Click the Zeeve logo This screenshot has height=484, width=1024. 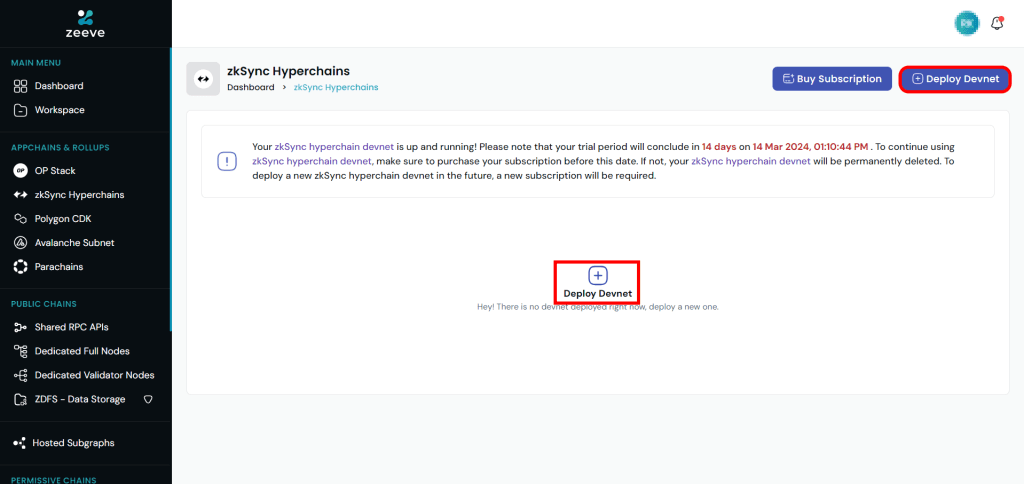click(86, 24)
